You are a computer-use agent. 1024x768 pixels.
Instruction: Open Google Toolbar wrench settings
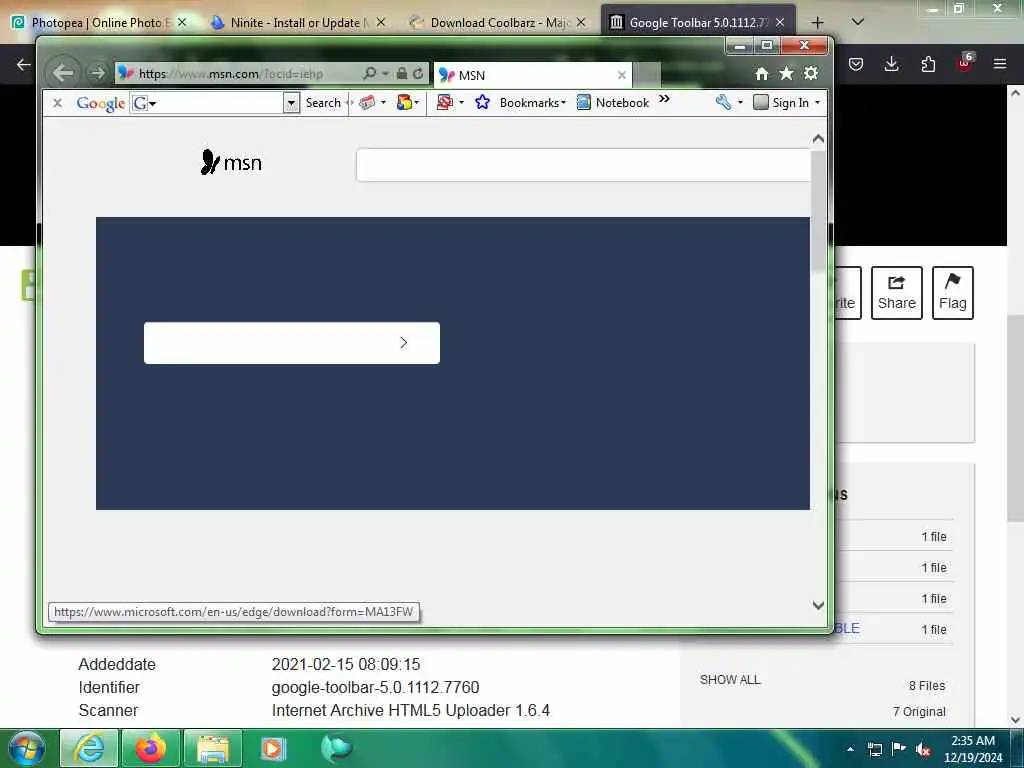pos(723,102)
